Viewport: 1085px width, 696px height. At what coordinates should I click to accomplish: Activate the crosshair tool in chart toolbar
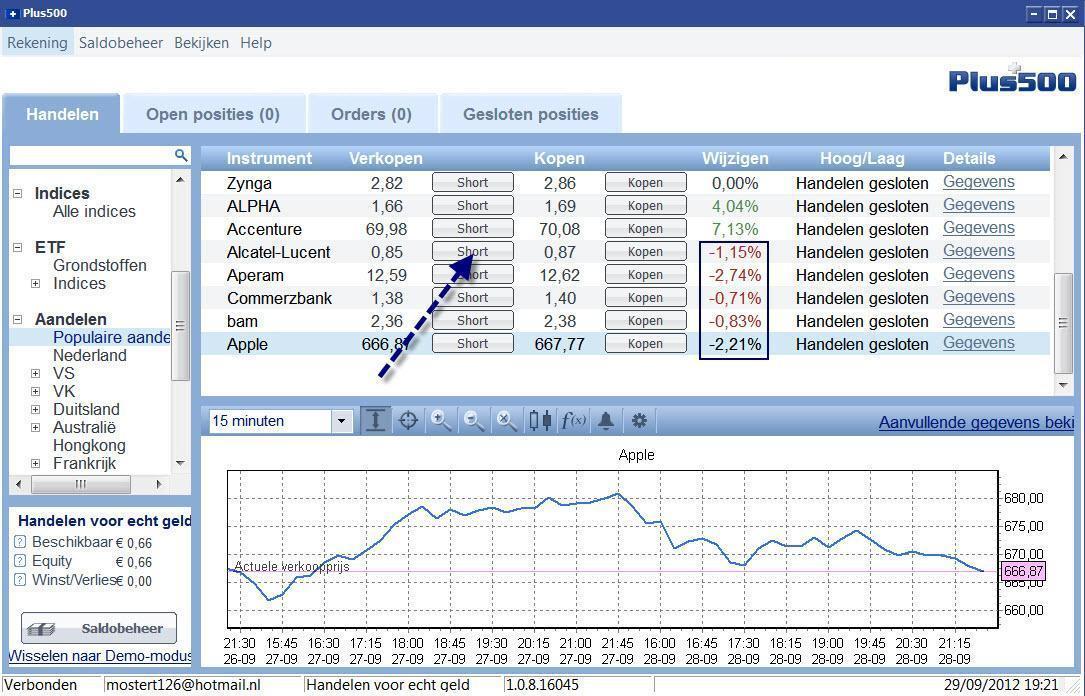408,421
